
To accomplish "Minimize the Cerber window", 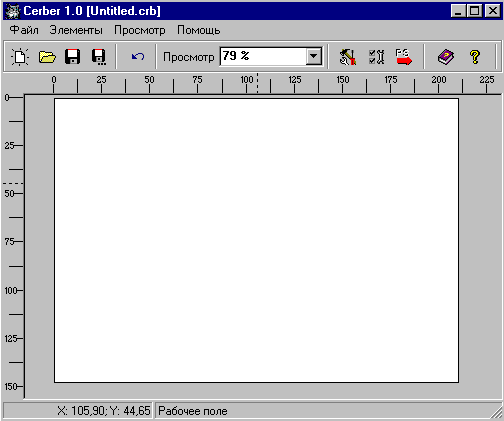I will [458, 11].
